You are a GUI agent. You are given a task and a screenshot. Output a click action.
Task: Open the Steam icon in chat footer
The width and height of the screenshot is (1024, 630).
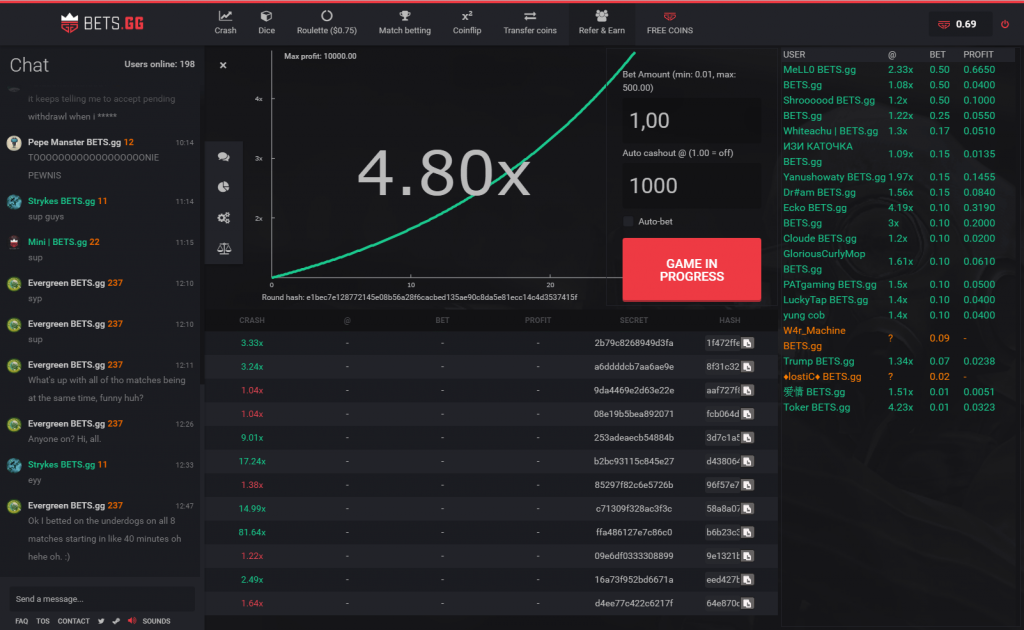pyautogui.click(x=116, y=621)
